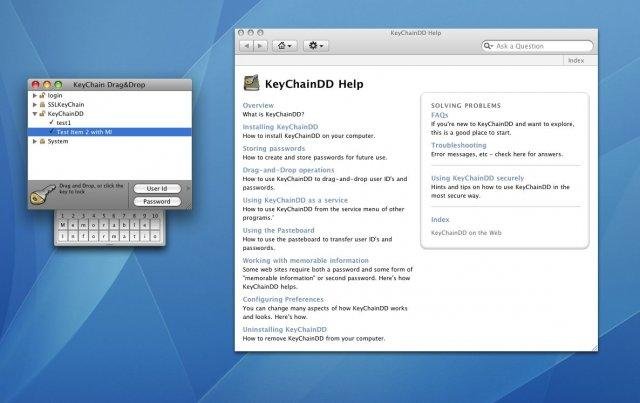
Task: Open Index link in Solving Problems box
Action: (440, 220)
